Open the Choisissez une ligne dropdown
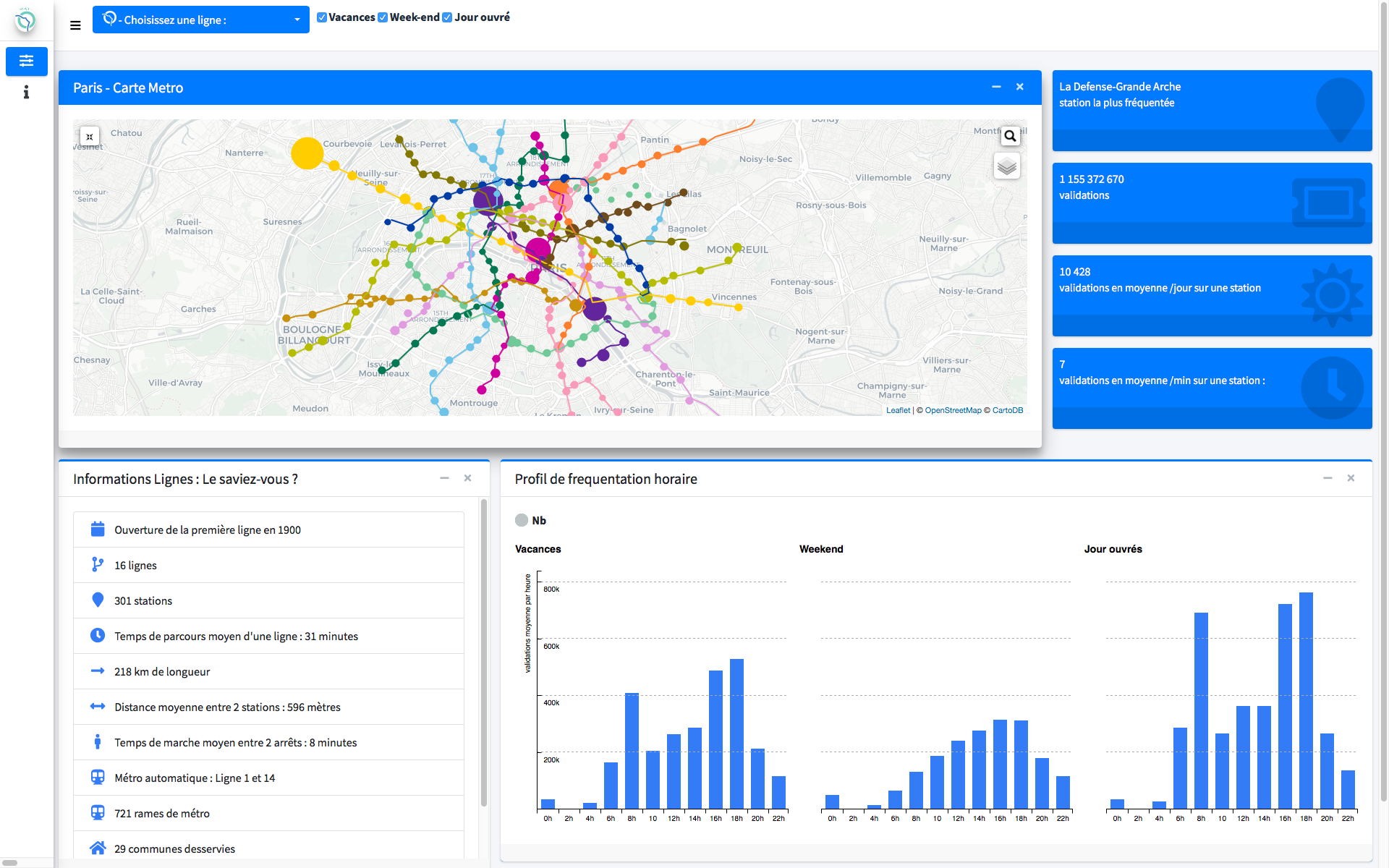 [x=200, y=20]
